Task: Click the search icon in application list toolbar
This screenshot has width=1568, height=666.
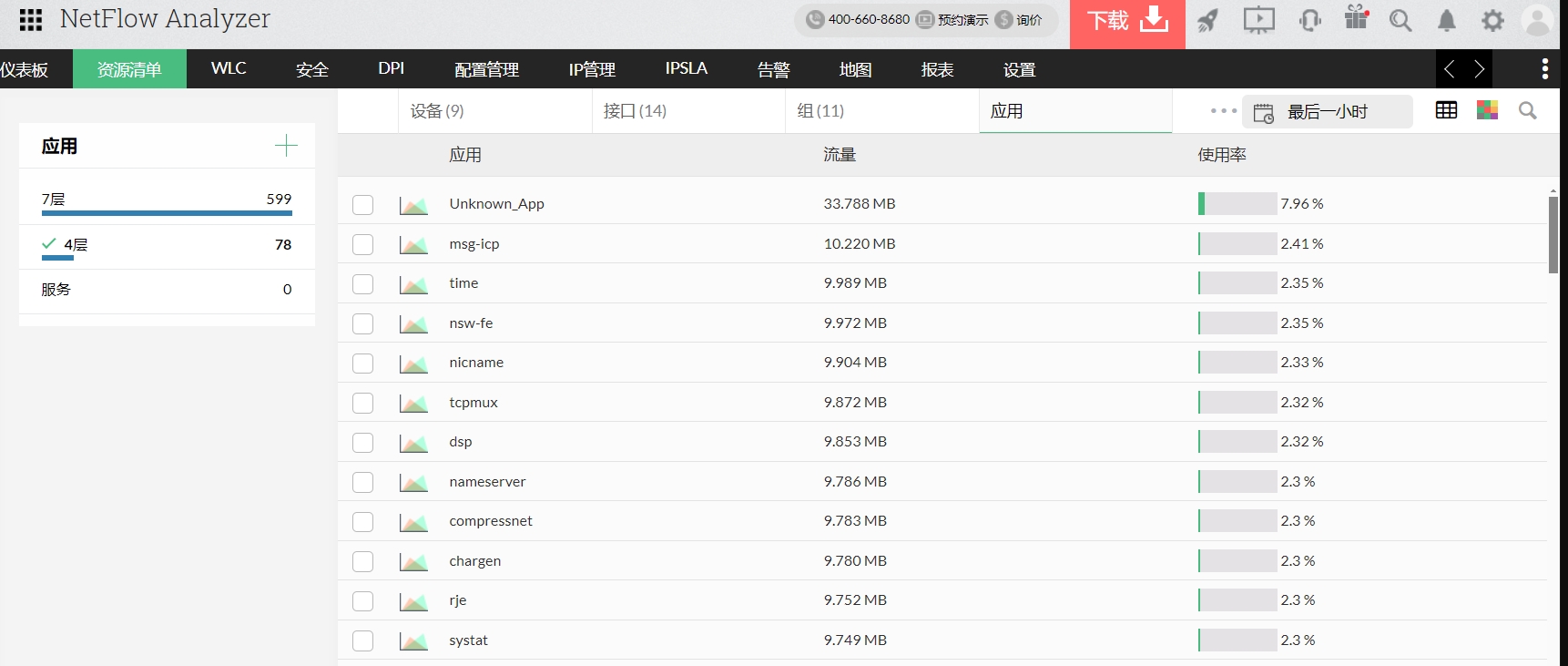Action: click(x=1528, y=110)
